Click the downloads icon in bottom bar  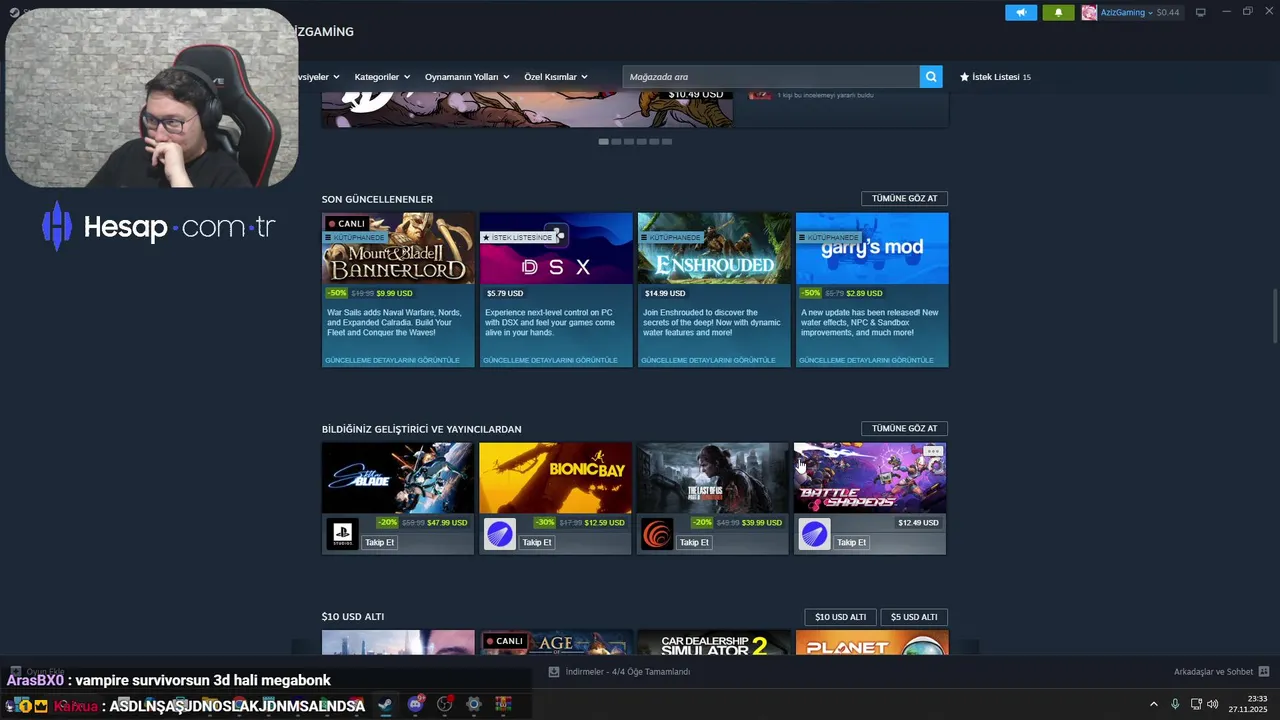click(x=554, y=672)
